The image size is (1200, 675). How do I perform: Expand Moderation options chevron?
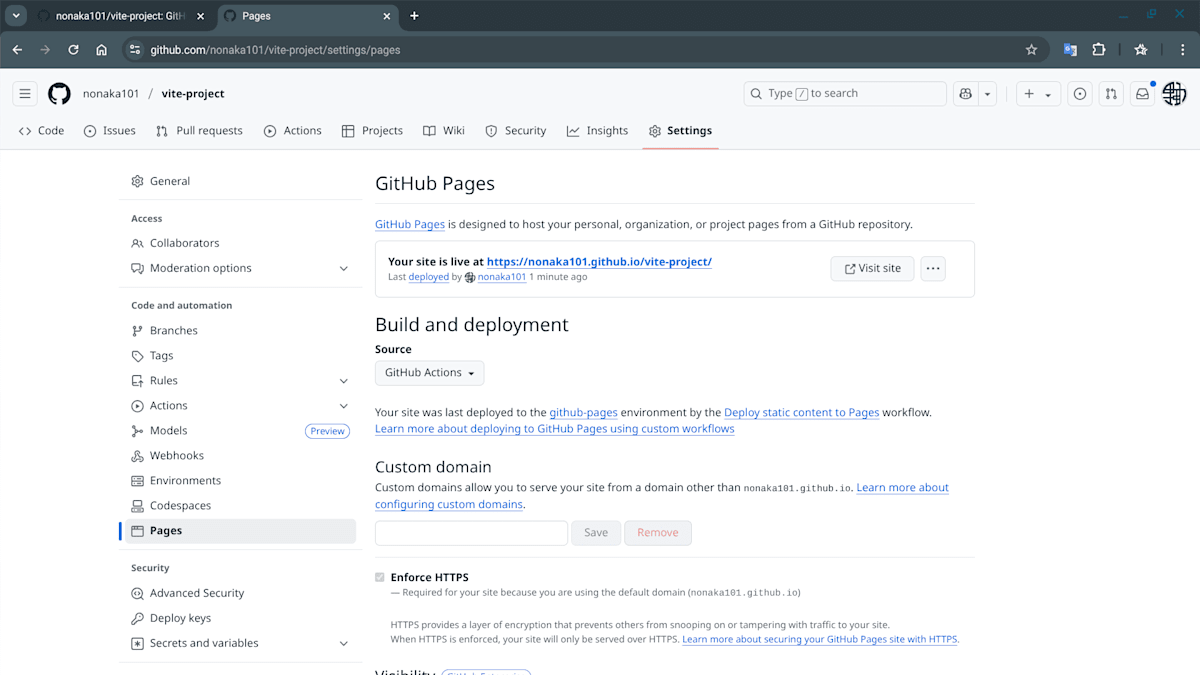343,268
